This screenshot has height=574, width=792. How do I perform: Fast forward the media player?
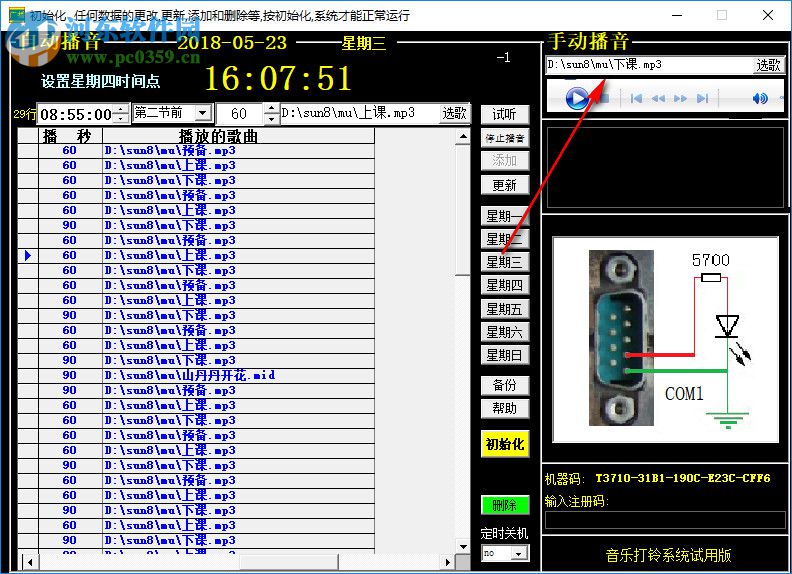tap(680, 98)
